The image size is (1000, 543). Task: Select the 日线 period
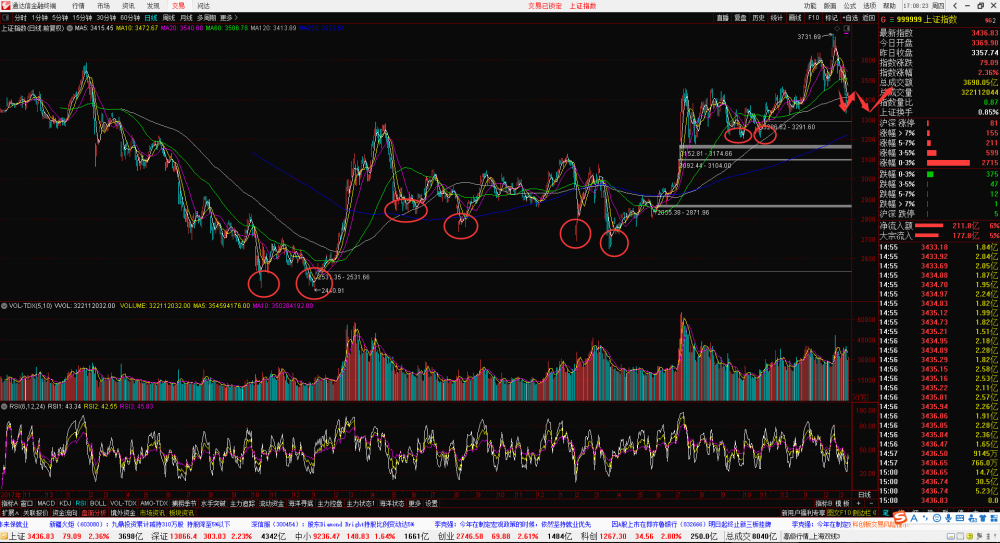coord(151,18)
